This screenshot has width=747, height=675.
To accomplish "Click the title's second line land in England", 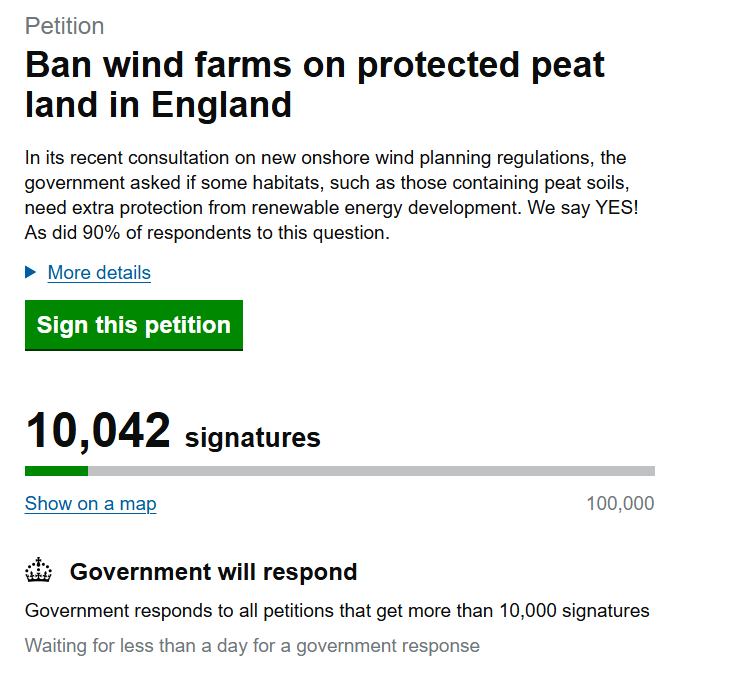I will coord(158,104).
